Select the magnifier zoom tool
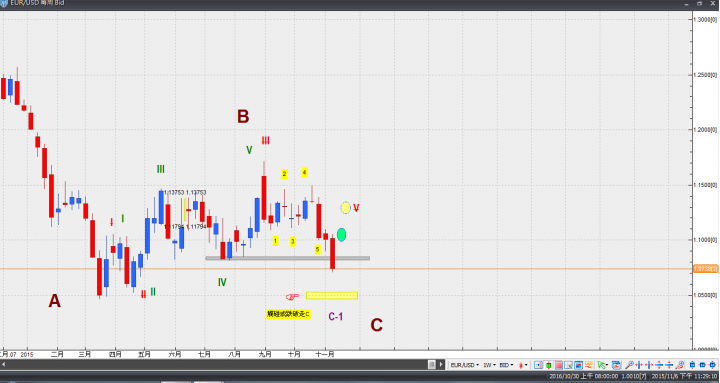The height and width of the screenshot is (383, 720). 630,365
